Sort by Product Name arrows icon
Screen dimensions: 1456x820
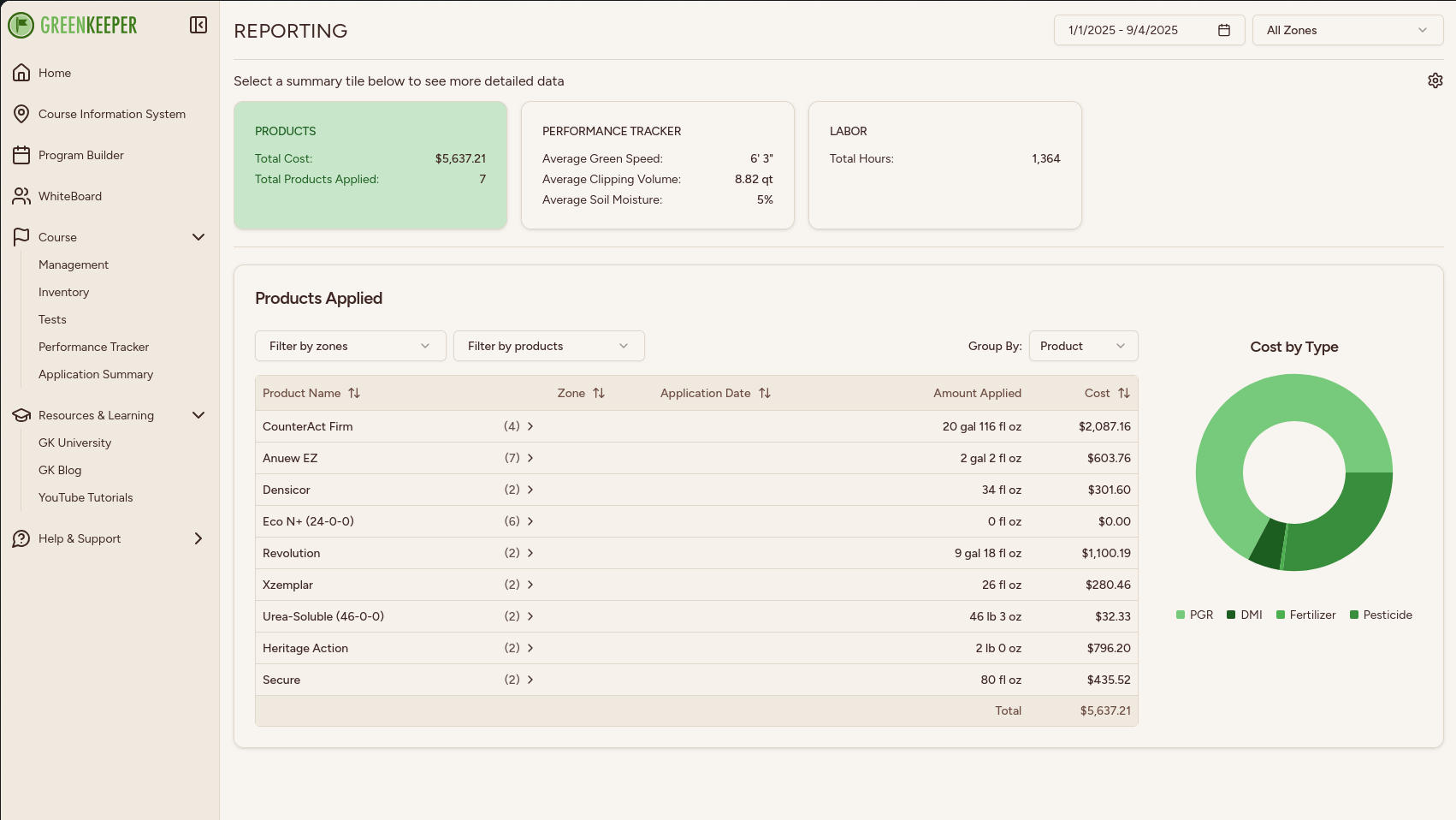pos(354,393)
